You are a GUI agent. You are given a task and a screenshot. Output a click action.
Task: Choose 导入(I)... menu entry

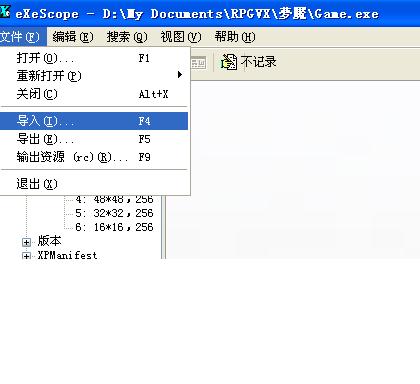94,121
